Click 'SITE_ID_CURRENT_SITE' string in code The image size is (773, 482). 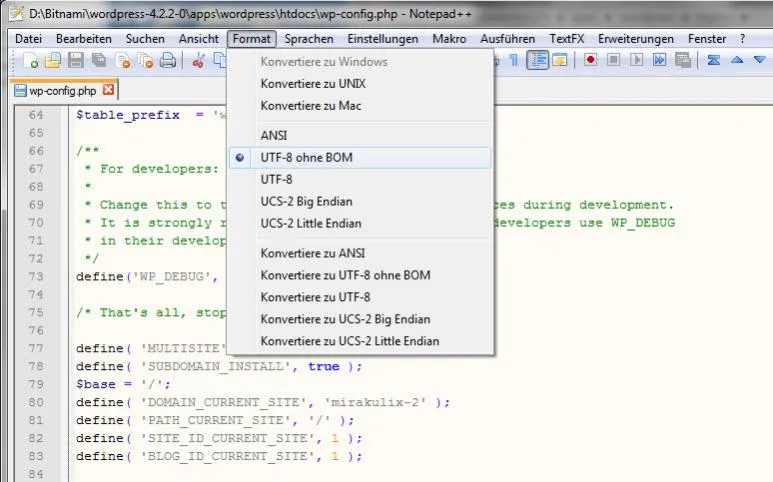click(x=227, y=438)
